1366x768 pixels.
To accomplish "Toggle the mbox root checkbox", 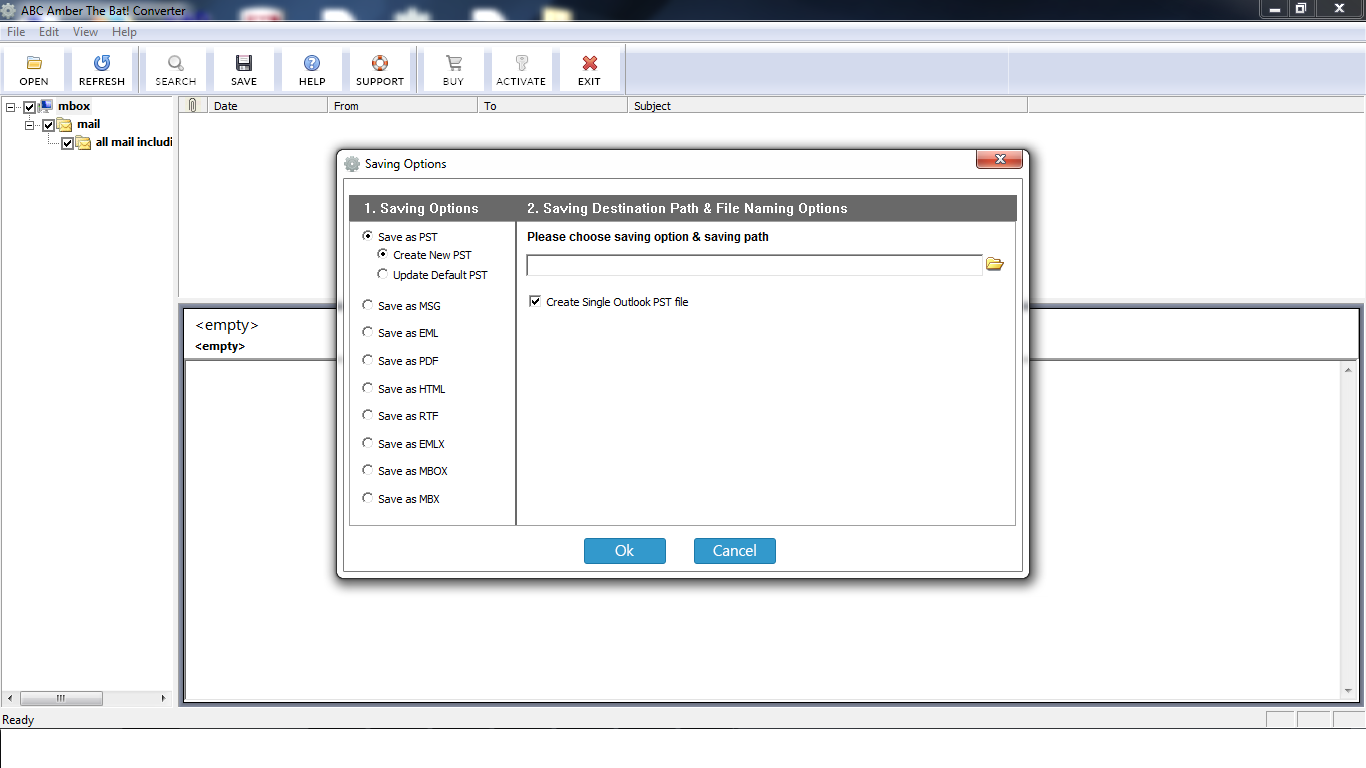I will click(x=29, y=107).
